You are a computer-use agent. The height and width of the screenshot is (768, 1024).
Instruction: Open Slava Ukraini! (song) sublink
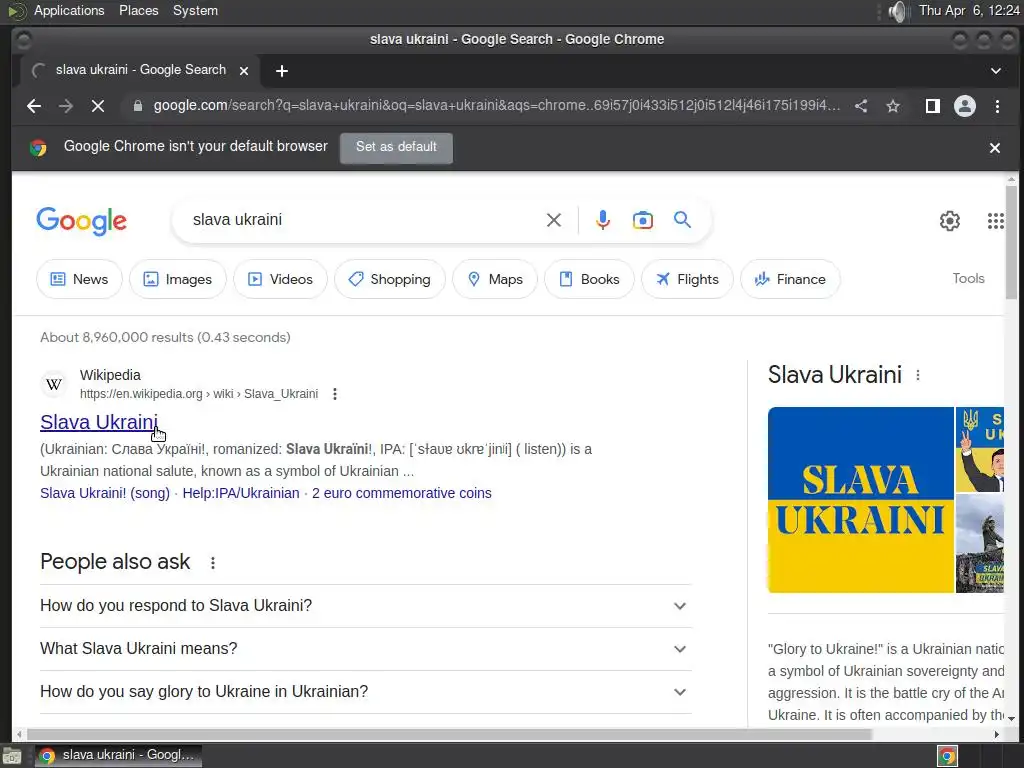(x=104, y=493)
